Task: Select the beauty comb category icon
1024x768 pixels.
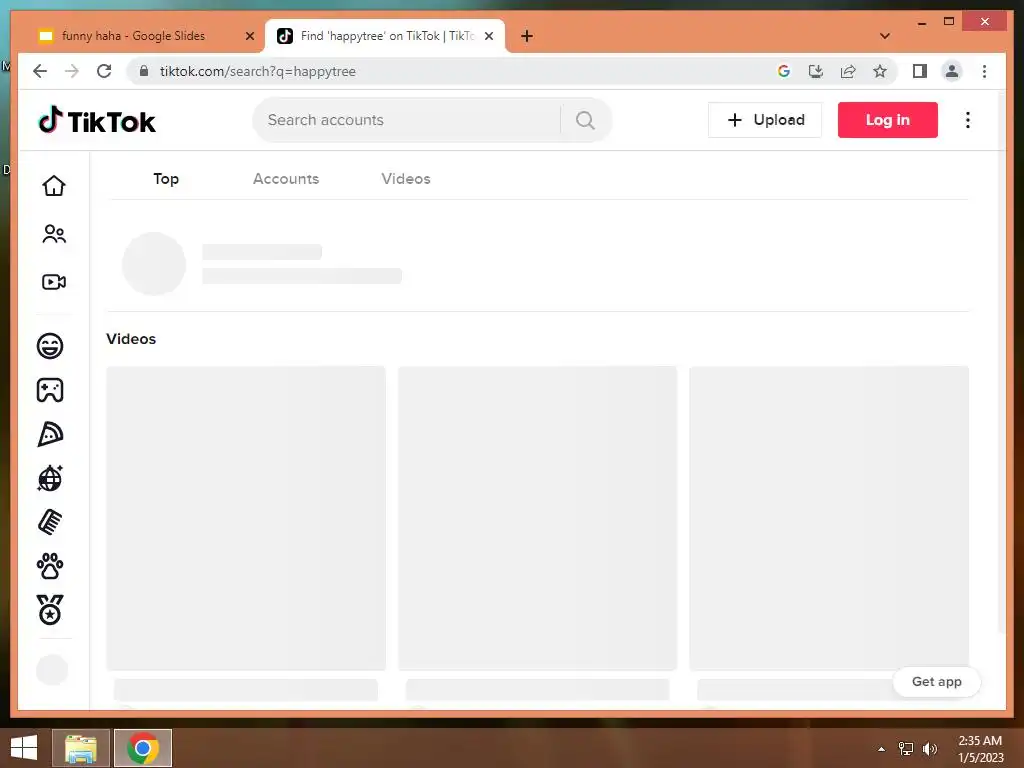Action: tap(50, 522)
